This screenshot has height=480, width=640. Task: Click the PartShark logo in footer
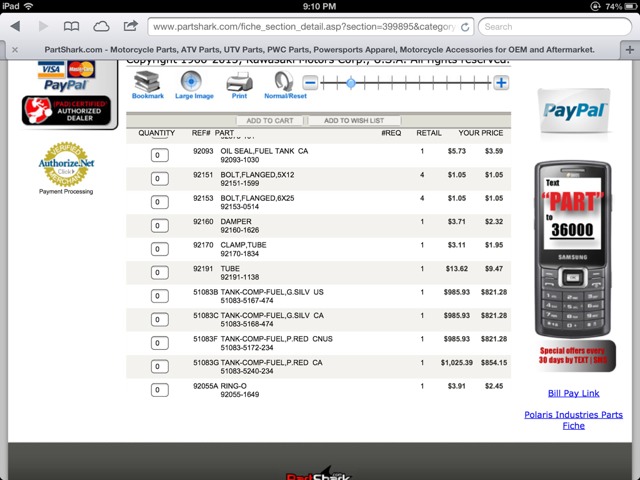(319, 473)
